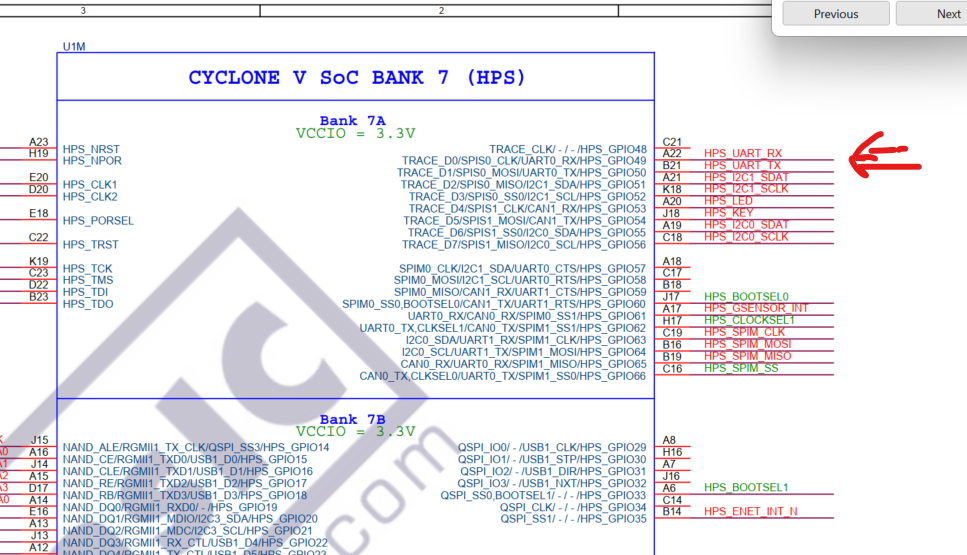Select the HPS_LED net label
This screenshot has height=555, width=967.
(x=728, y=201)
